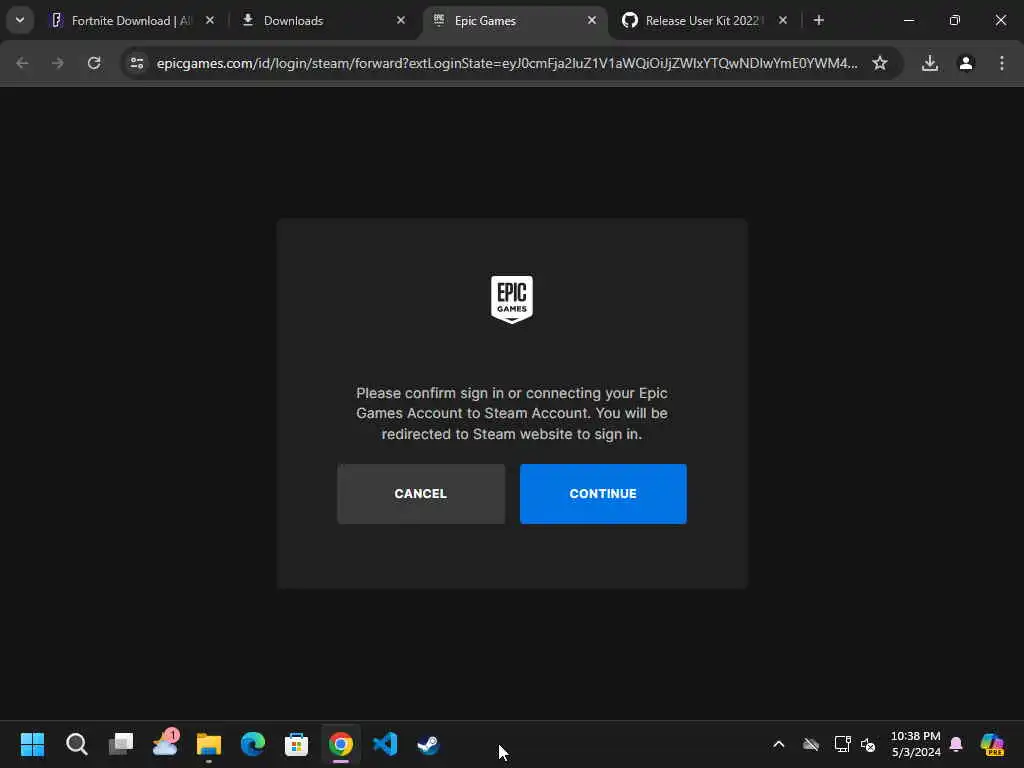
Task: Minimize the Chrome window
Action: tap(909, 20)
